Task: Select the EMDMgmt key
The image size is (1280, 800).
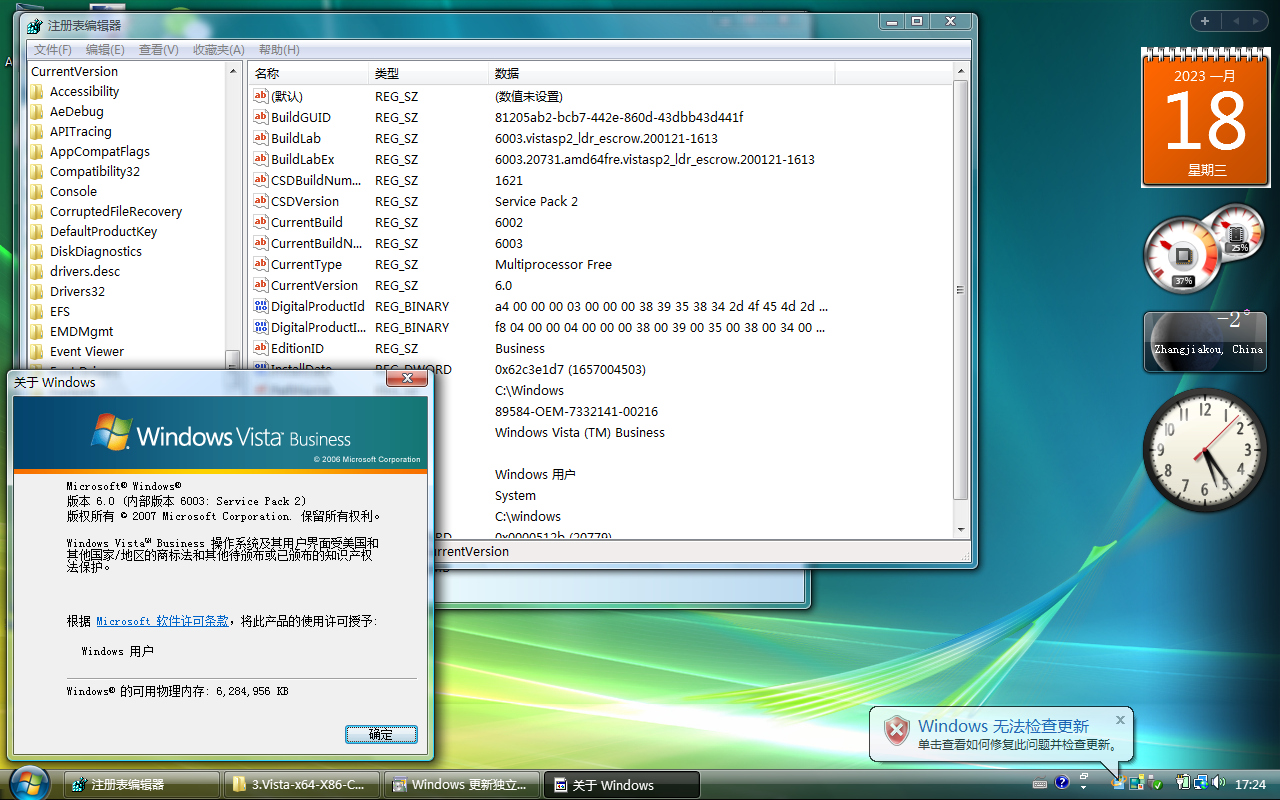Action: 82,331
